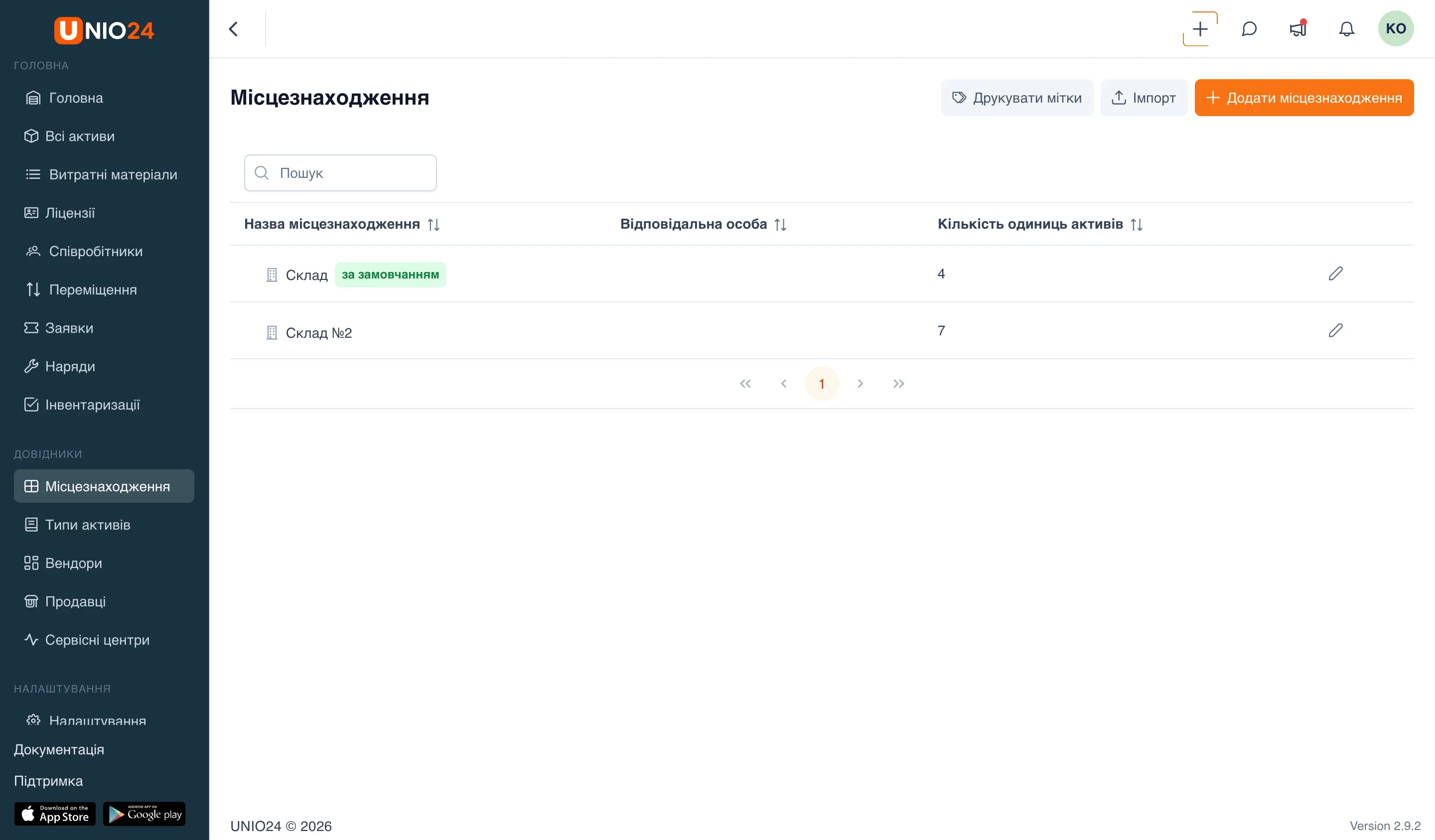Open Співробітники in sidebar
The image size is (1435, 840).
pos(104,251)
